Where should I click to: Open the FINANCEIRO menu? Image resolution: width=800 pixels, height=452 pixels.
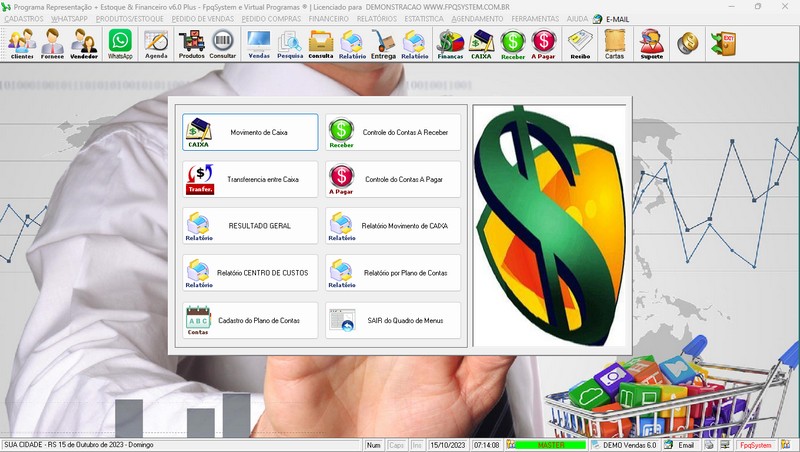pyautogui.click(x=329, y=19)
